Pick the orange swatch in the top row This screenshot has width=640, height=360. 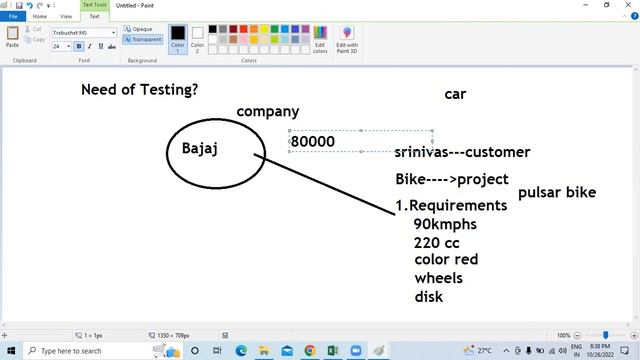tap(254, 29)
